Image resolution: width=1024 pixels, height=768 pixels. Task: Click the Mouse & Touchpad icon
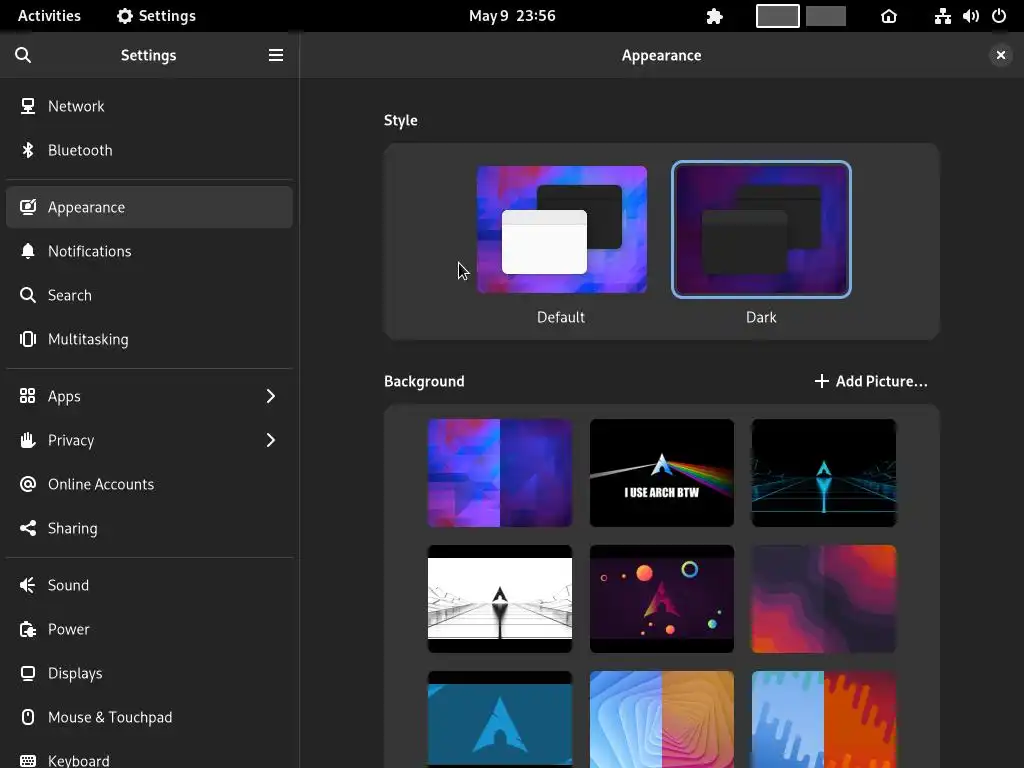pyautogui.click(x=27, y=717)
